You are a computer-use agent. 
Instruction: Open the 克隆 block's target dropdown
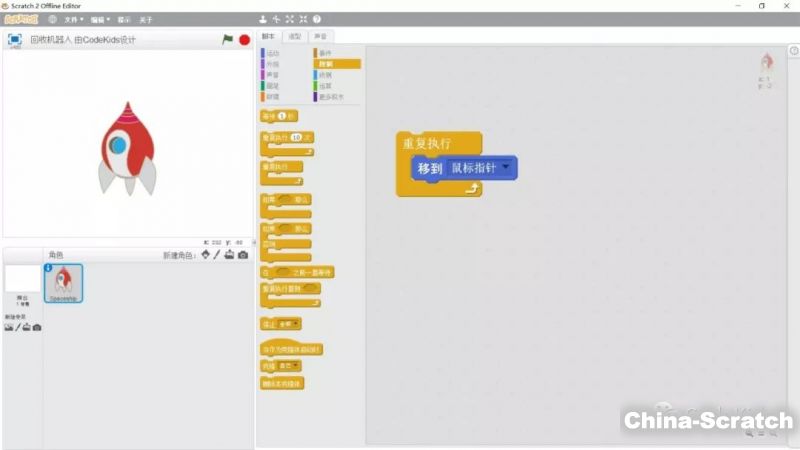click(x=296, y=366)
